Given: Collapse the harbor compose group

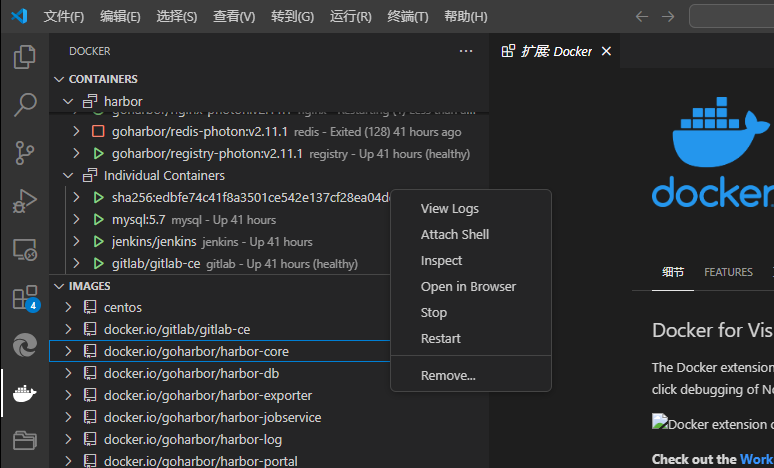Looking at the screenshot, I should (68, 101).
